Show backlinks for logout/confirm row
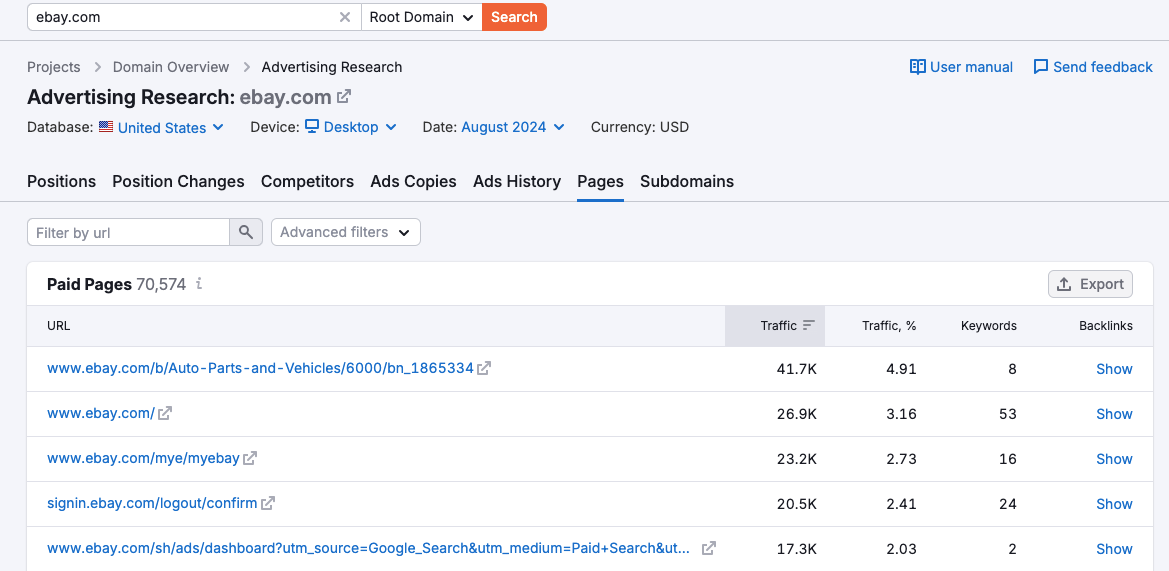This screenshot has width=1169, height=571. (1114, 504)
